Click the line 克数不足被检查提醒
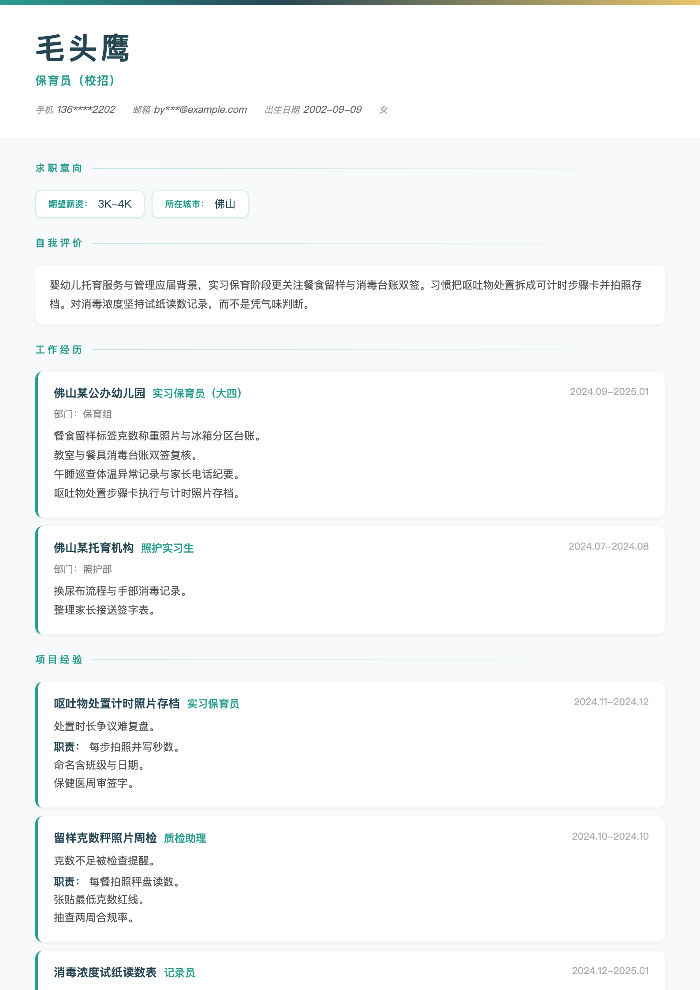Viewport: 700px width, 990px height. pos(104,861)
